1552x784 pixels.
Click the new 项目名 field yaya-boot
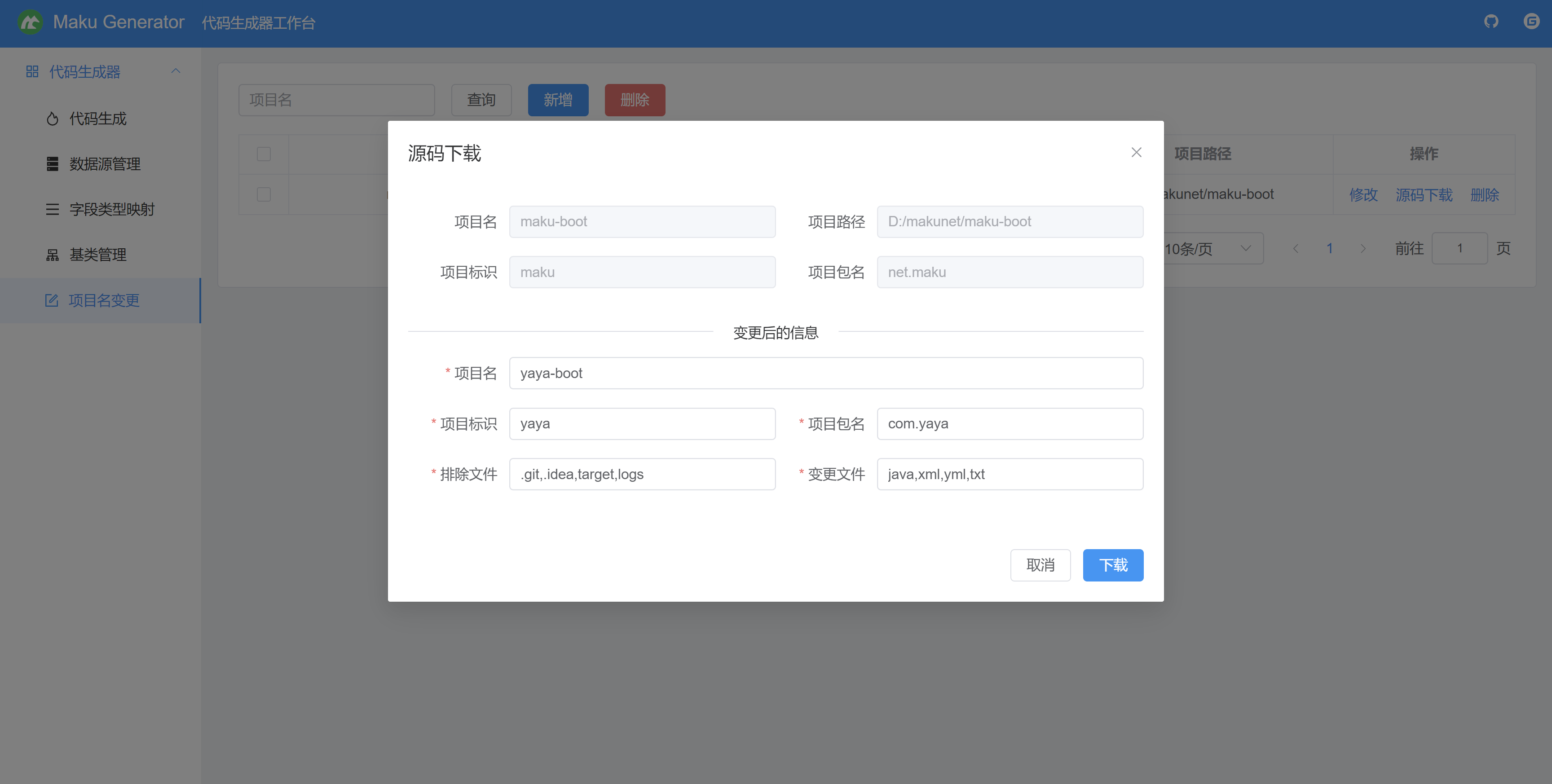[x=825, y=373]
